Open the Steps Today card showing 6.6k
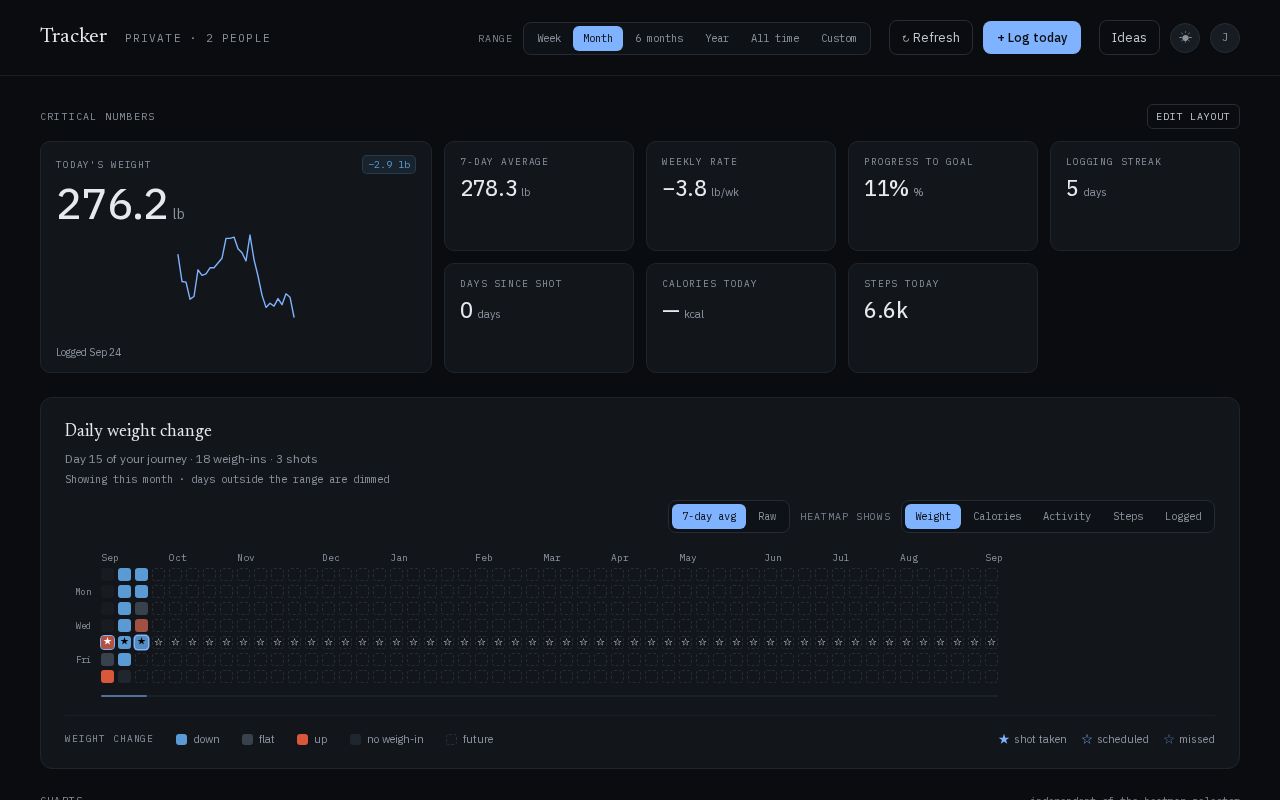The height and width of the screenshot is (800, 1280). coord(943,318)
